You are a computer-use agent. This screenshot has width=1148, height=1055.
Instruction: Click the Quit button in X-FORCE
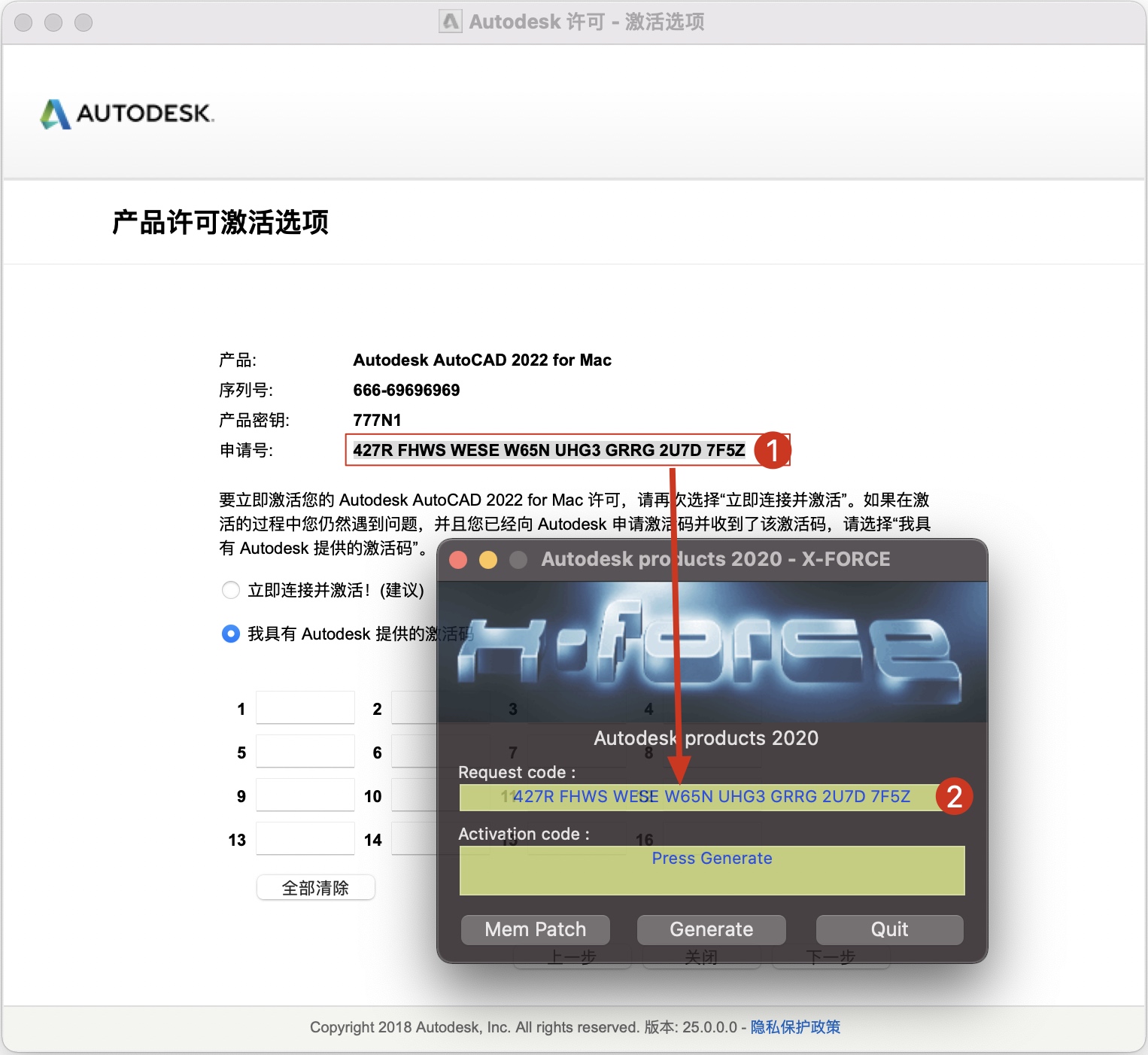(x=889, y=929)
